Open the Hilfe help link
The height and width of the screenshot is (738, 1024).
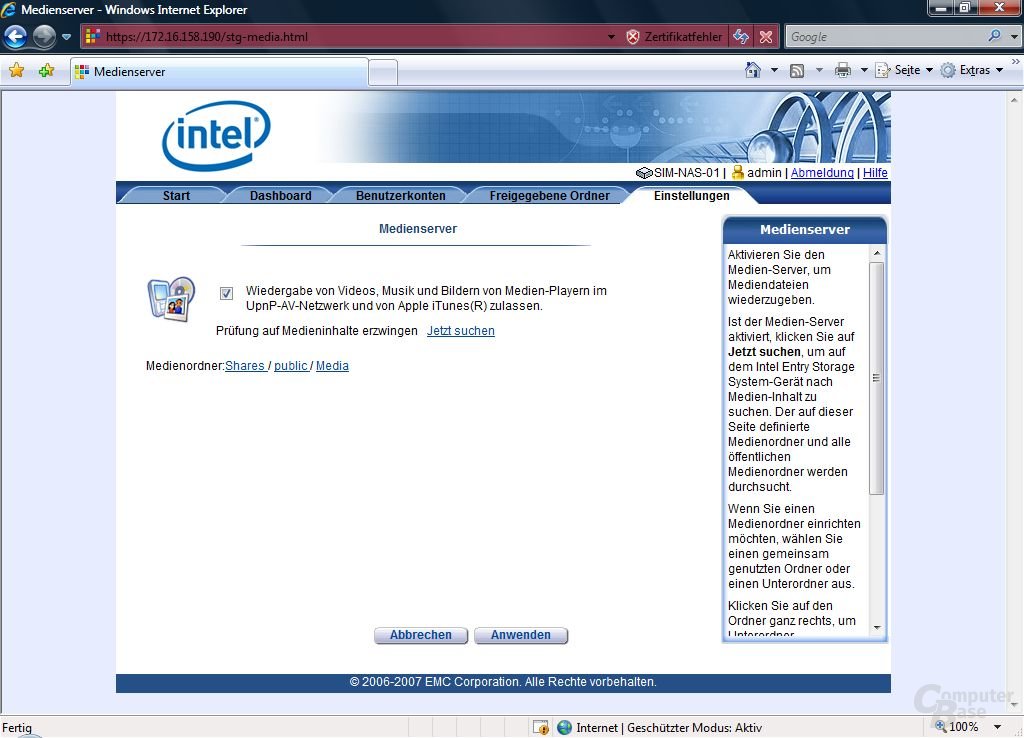[x=875, y=172]
